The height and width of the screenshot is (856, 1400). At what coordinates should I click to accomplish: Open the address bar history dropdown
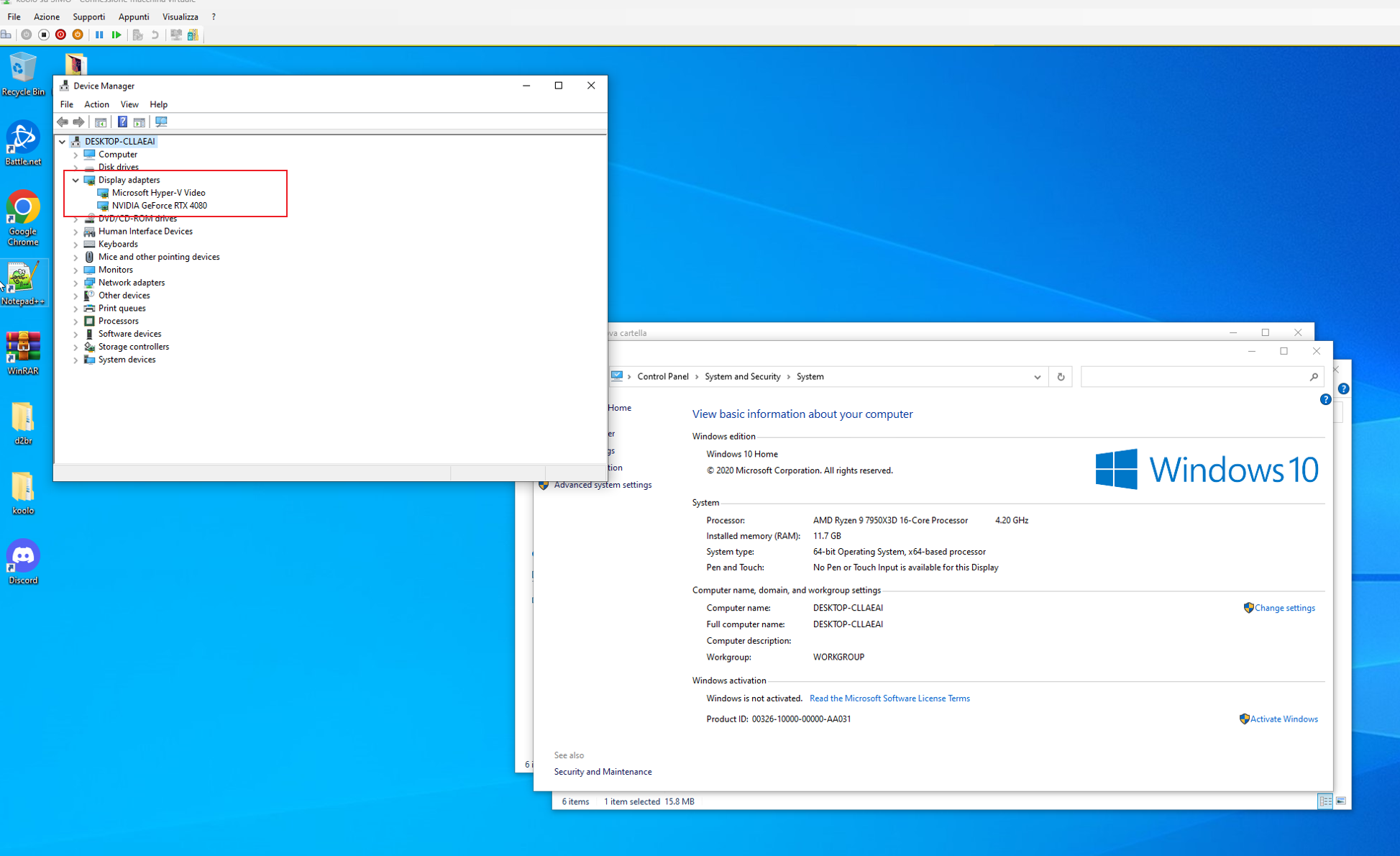click(x=1037, y=377)
